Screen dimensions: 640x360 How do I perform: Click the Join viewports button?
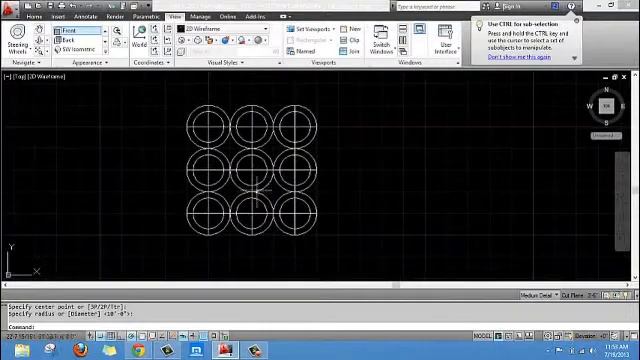click(349, 51)
